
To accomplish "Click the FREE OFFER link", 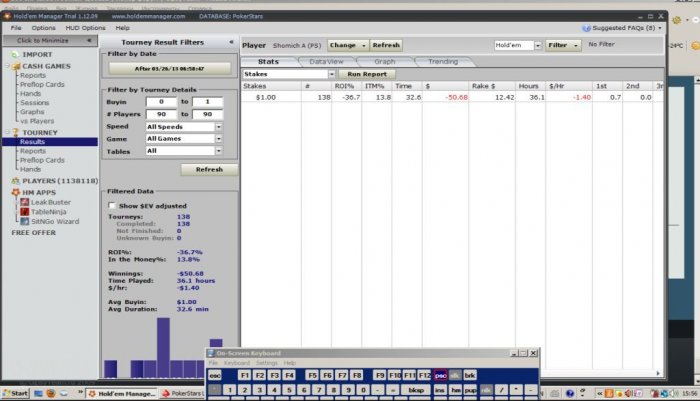I will pyautogui.click(x=33, y=233).
